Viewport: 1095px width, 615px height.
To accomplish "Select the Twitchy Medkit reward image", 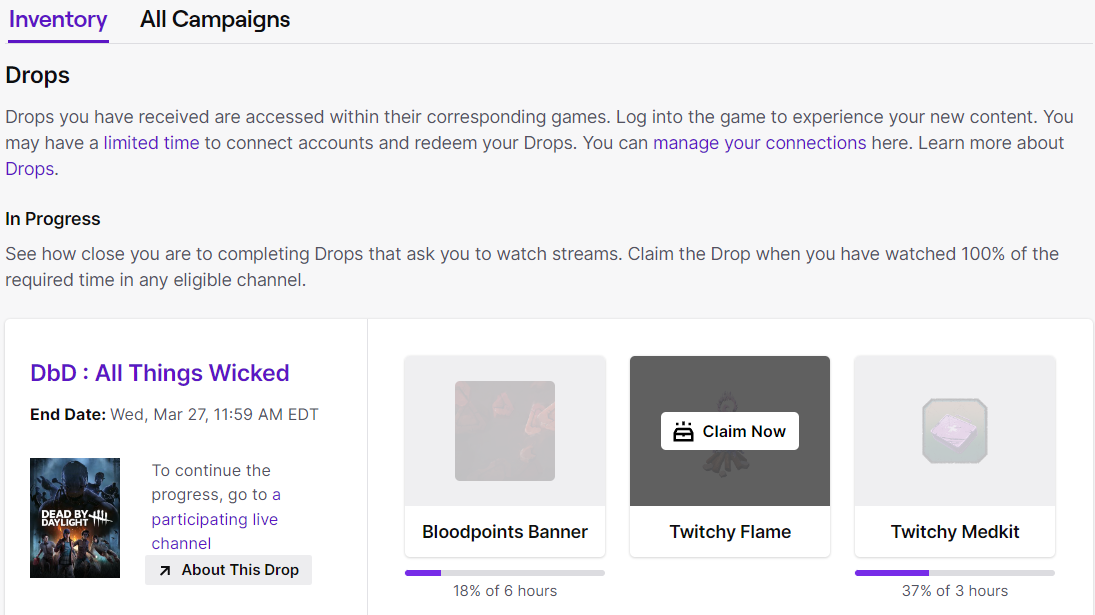I will tap(954, 430).
